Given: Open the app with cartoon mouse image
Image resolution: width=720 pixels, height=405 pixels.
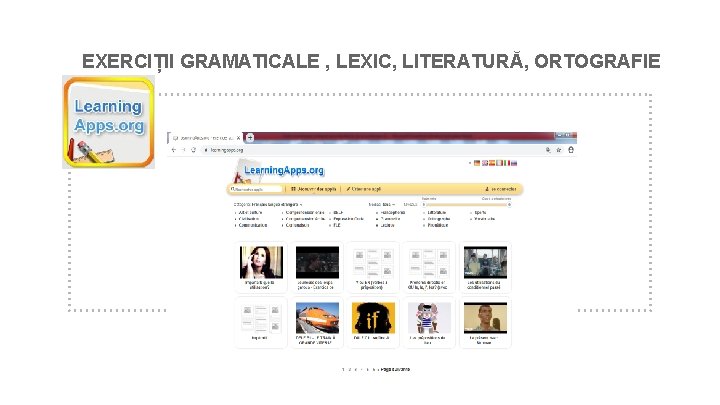Looking at the screenshot, I should click(429, 322).
